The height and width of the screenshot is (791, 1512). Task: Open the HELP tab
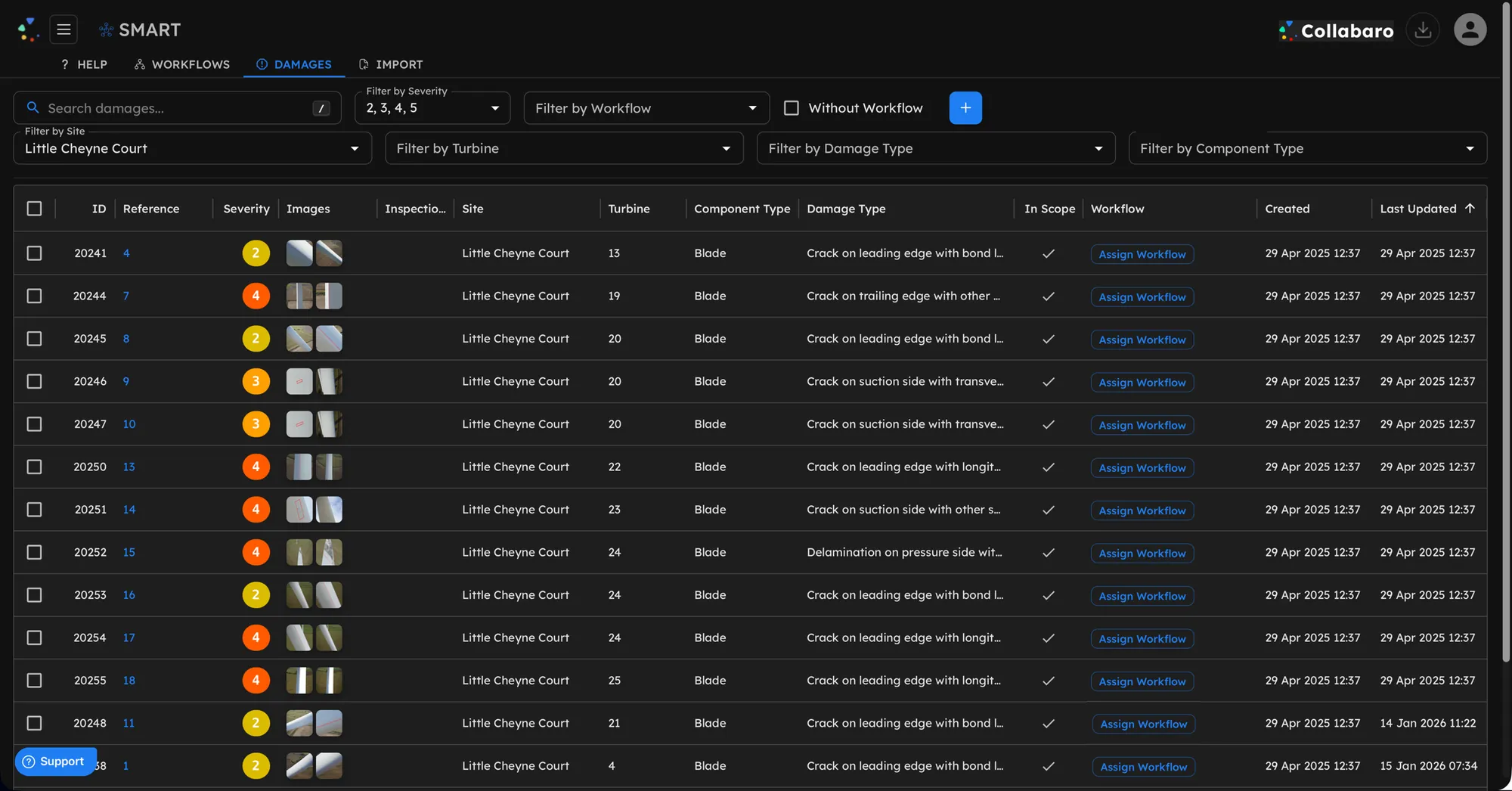click(x=84, y=64)
